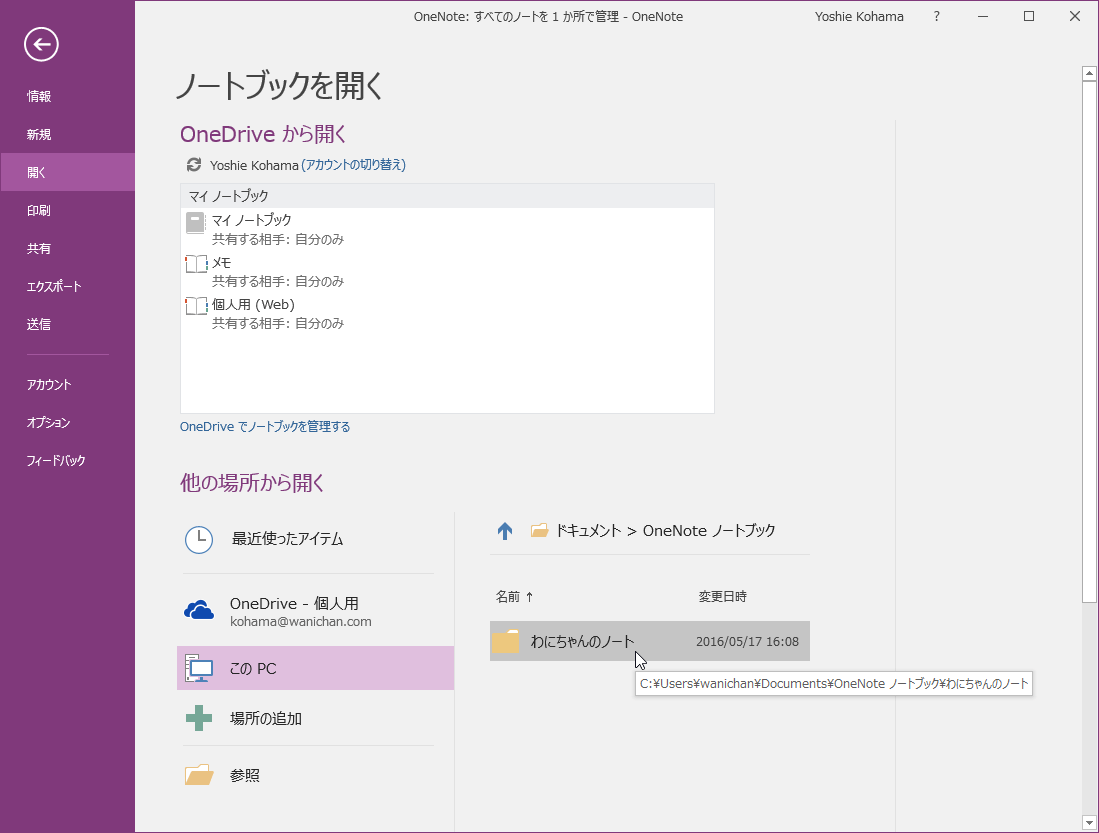Click the folder icon next to 参照
This screenshot has height=833, width=1099.
coord(199,775)
